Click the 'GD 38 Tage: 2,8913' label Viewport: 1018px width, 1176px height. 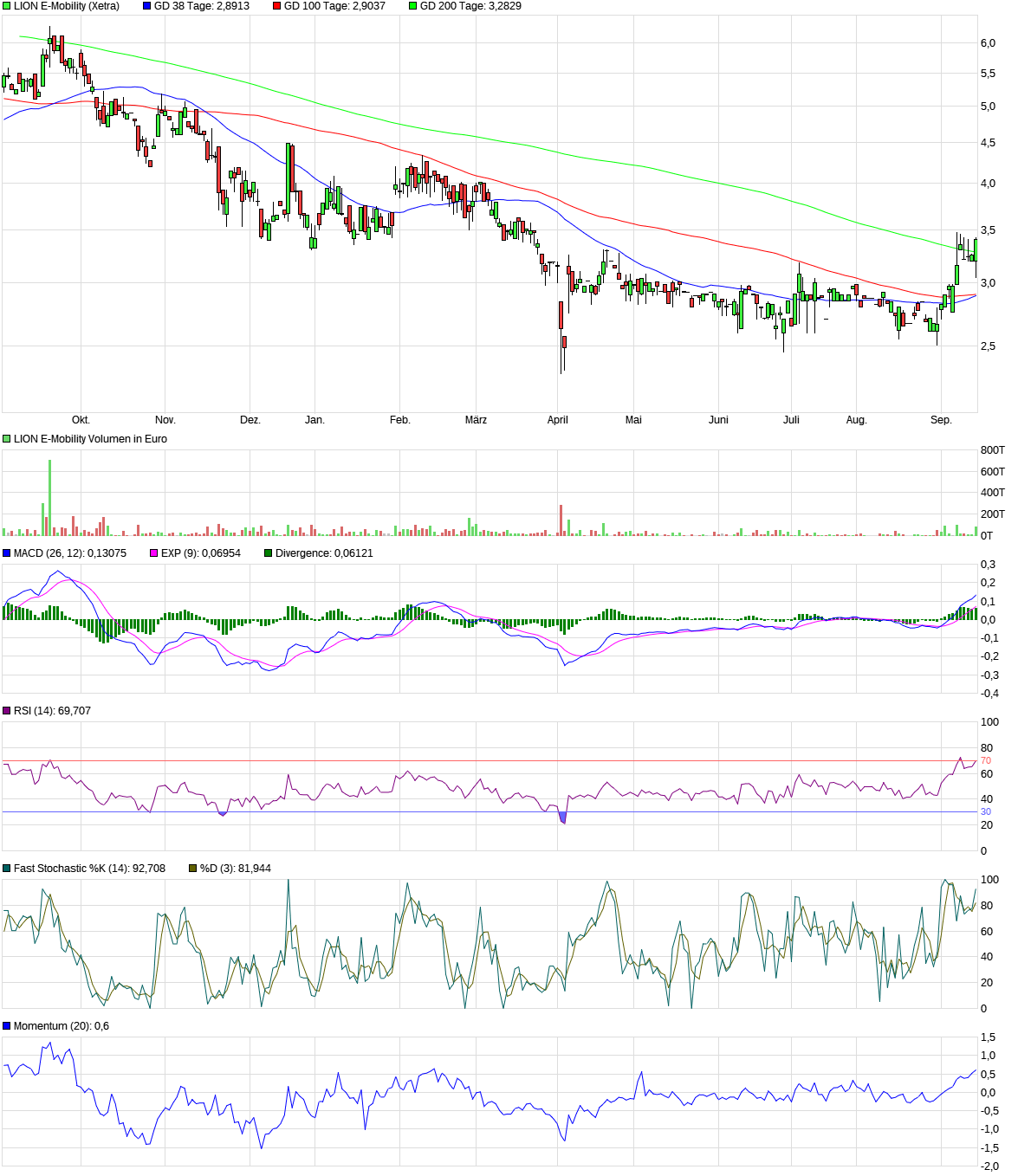click(202, 6)
